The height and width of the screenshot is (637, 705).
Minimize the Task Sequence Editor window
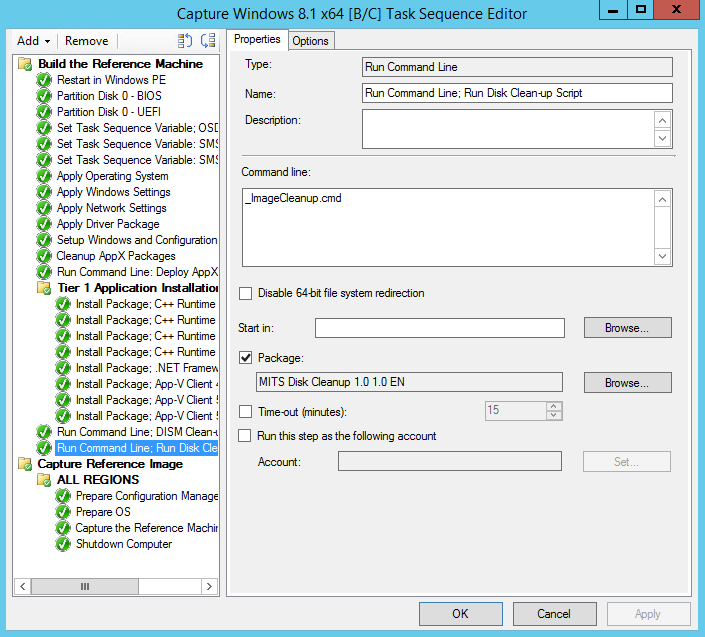pos(613,10)
